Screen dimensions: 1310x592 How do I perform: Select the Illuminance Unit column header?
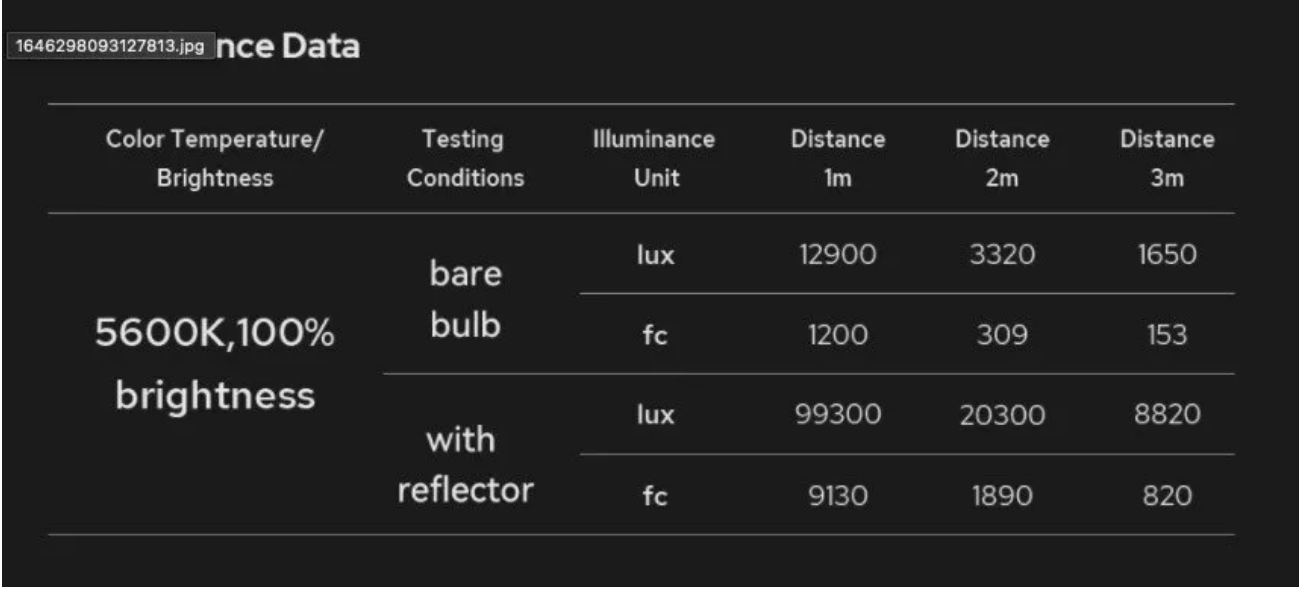[654, 158]
